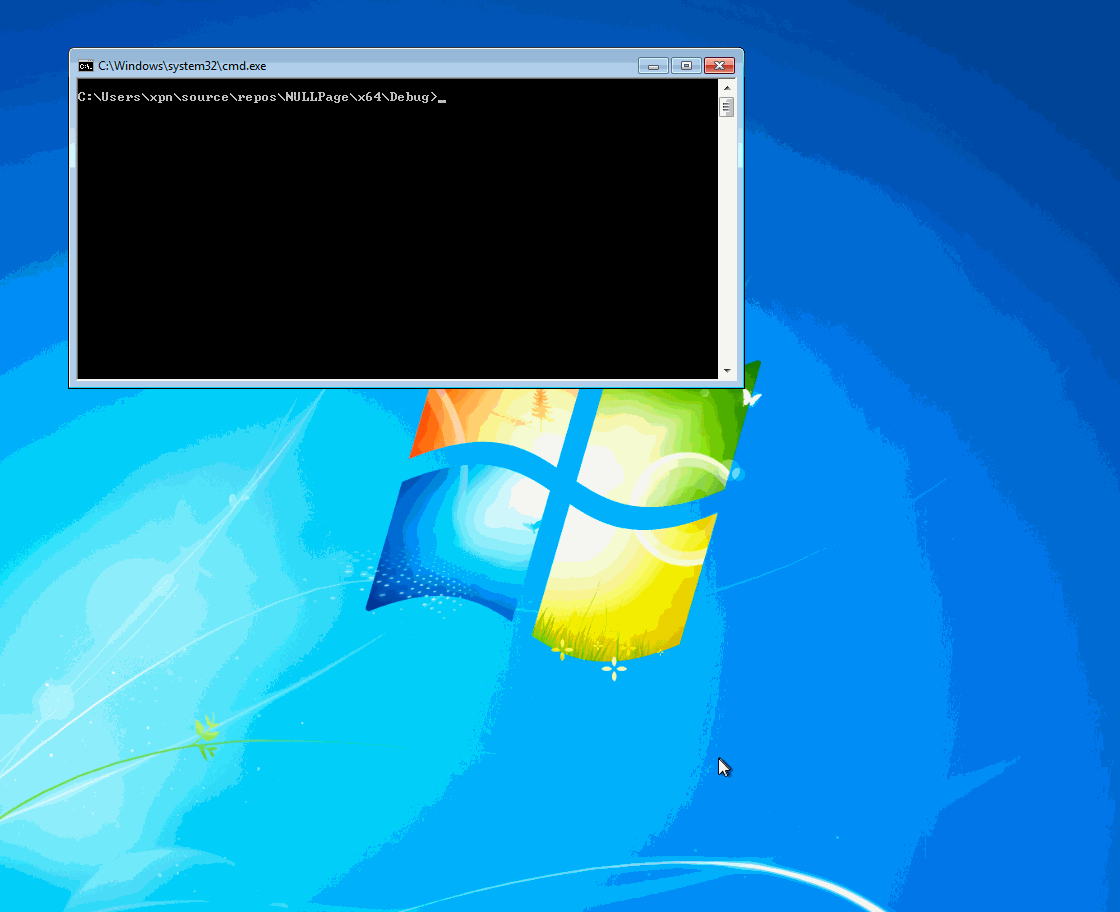This screenshot has width=1120, height=912.
Task: Click the white flowers below the logo
Action: [613, 669]
